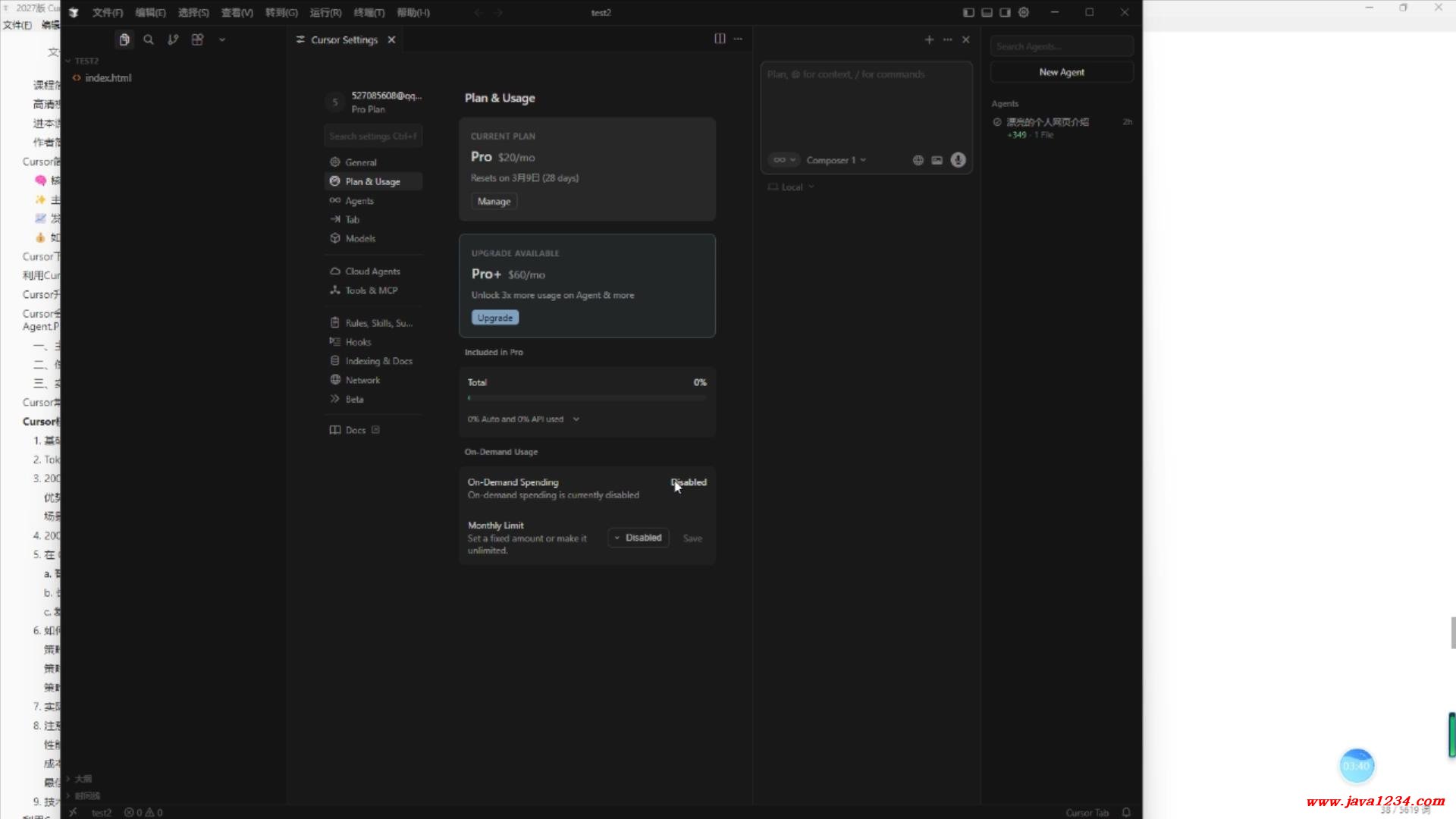Open the Extensions blocks icon
The width and height of the screenshot is (1456, 819).
tap(197, 39)
